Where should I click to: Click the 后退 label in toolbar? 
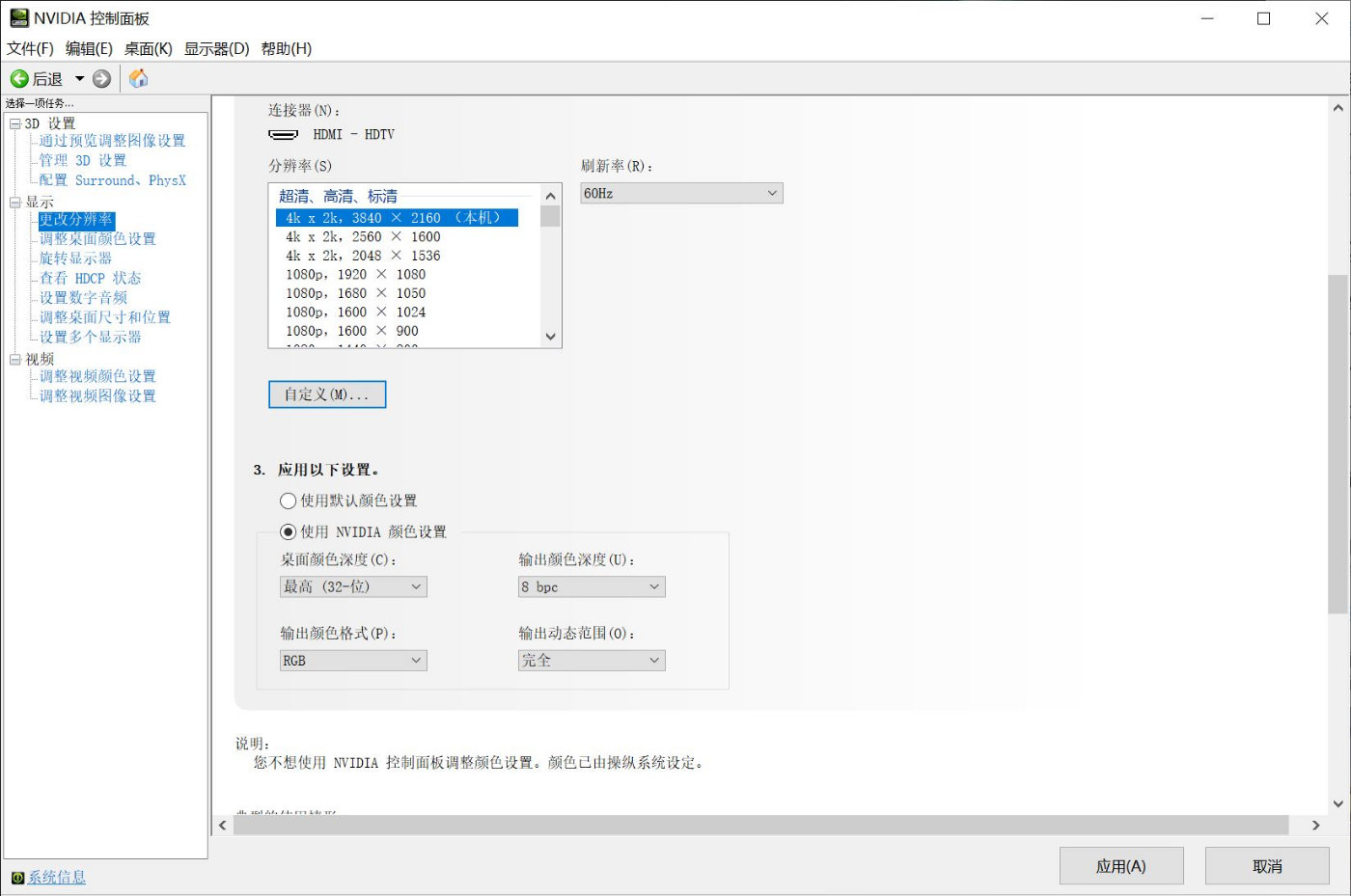(x=47, y=79)
